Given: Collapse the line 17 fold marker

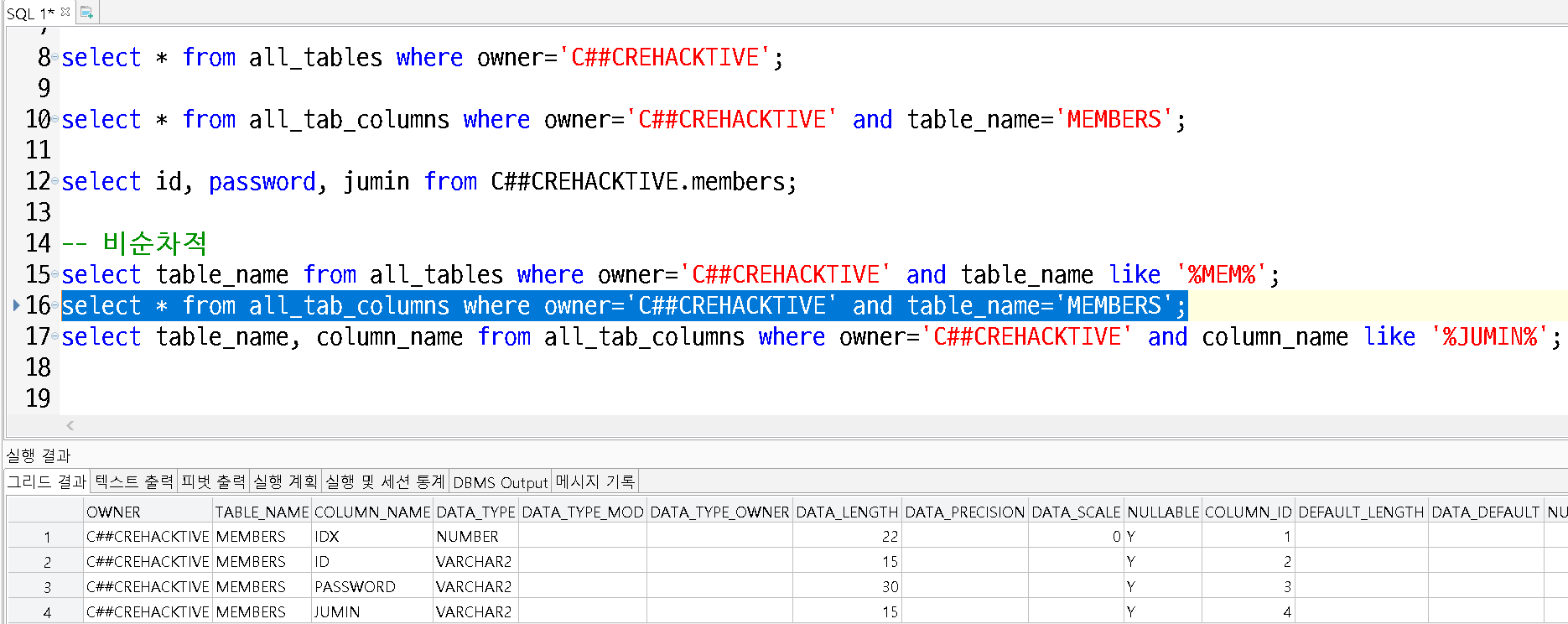Looking at the screenshot, I should pos(55,336).
